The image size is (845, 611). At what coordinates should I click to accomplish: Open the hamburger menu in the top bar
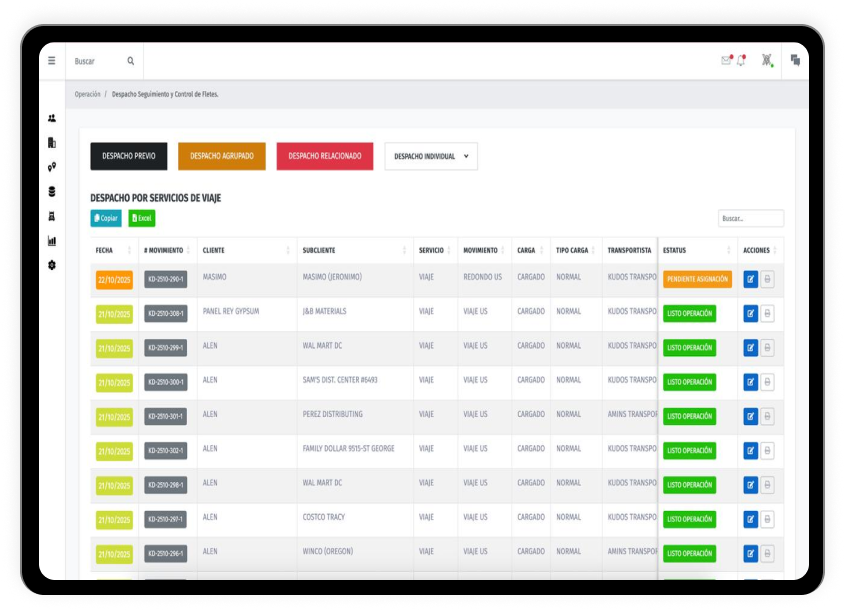52,61
